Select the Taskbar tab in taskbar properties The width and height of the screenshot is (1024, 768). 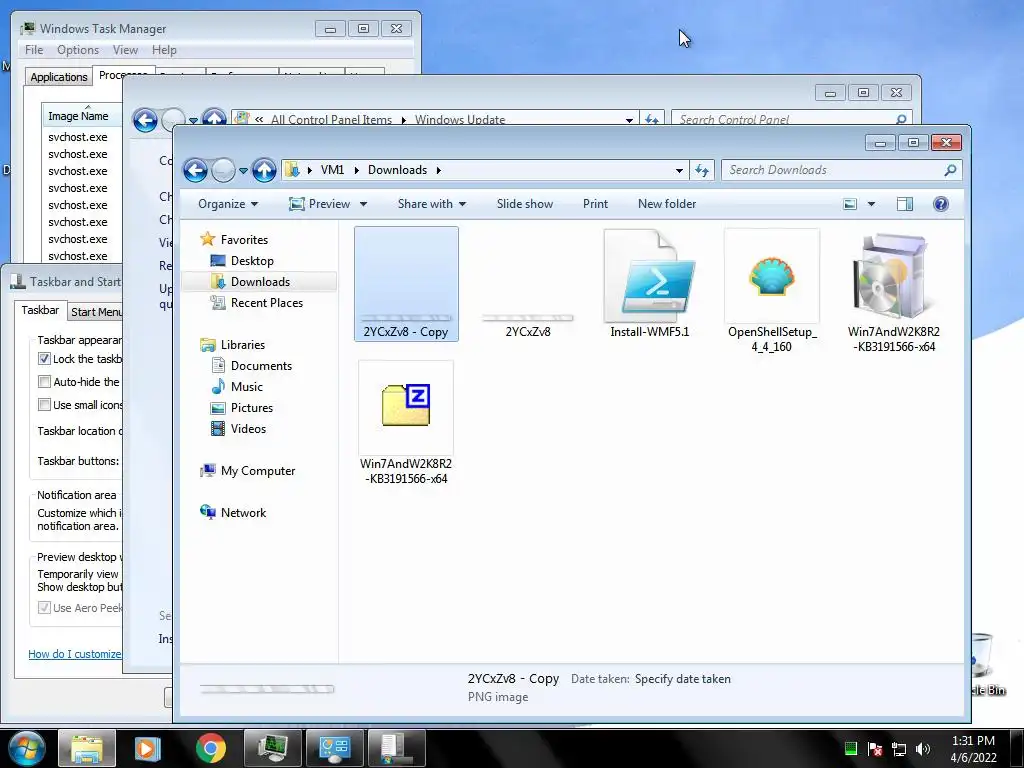(40, 310)
